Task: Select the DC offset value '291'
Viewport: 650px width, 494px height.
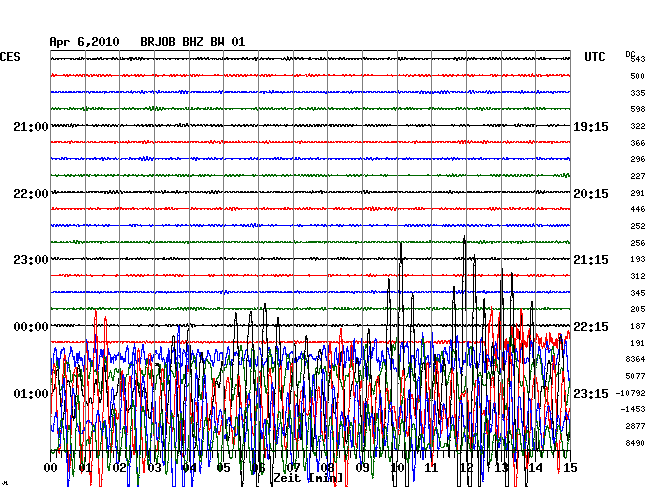Action: [638, 193]
